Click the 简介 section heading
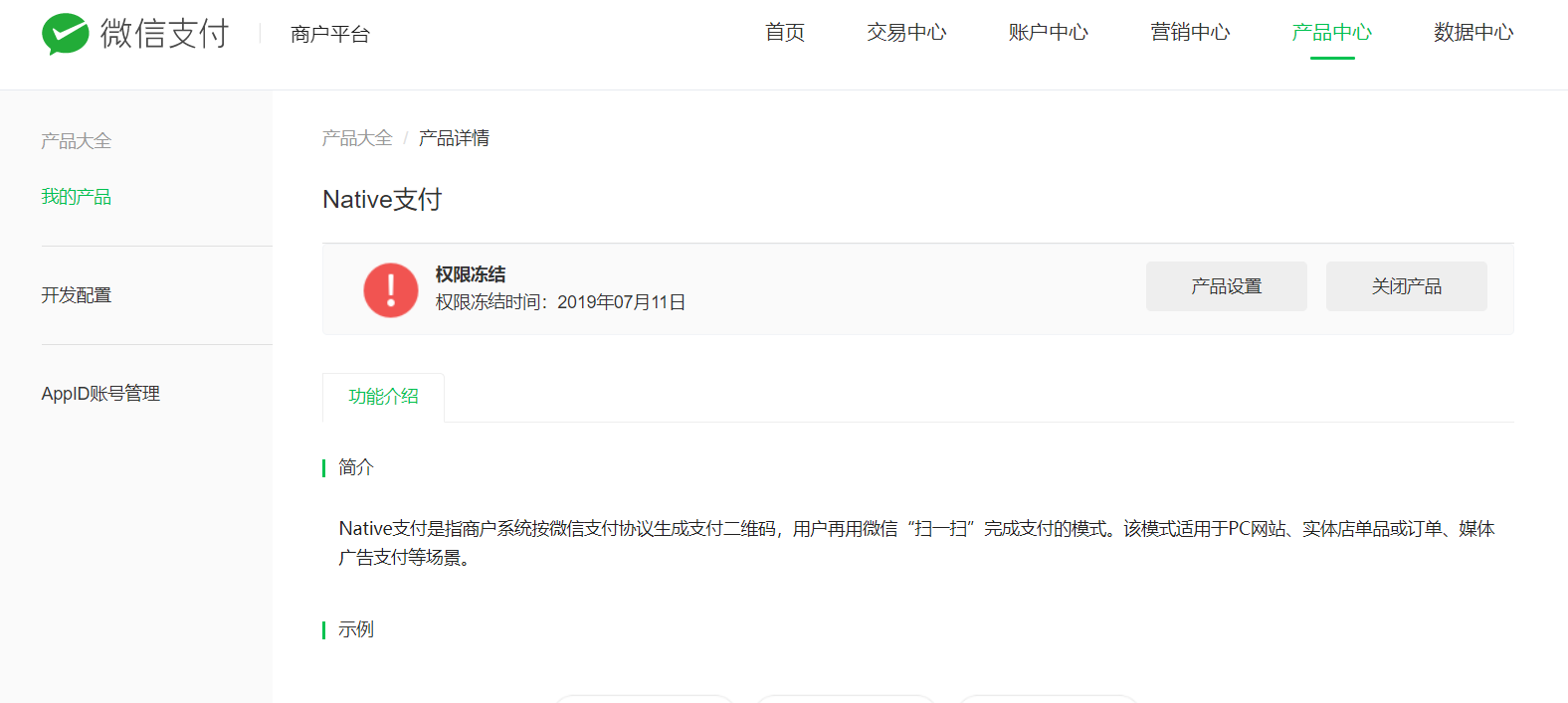 coord(356,467)
